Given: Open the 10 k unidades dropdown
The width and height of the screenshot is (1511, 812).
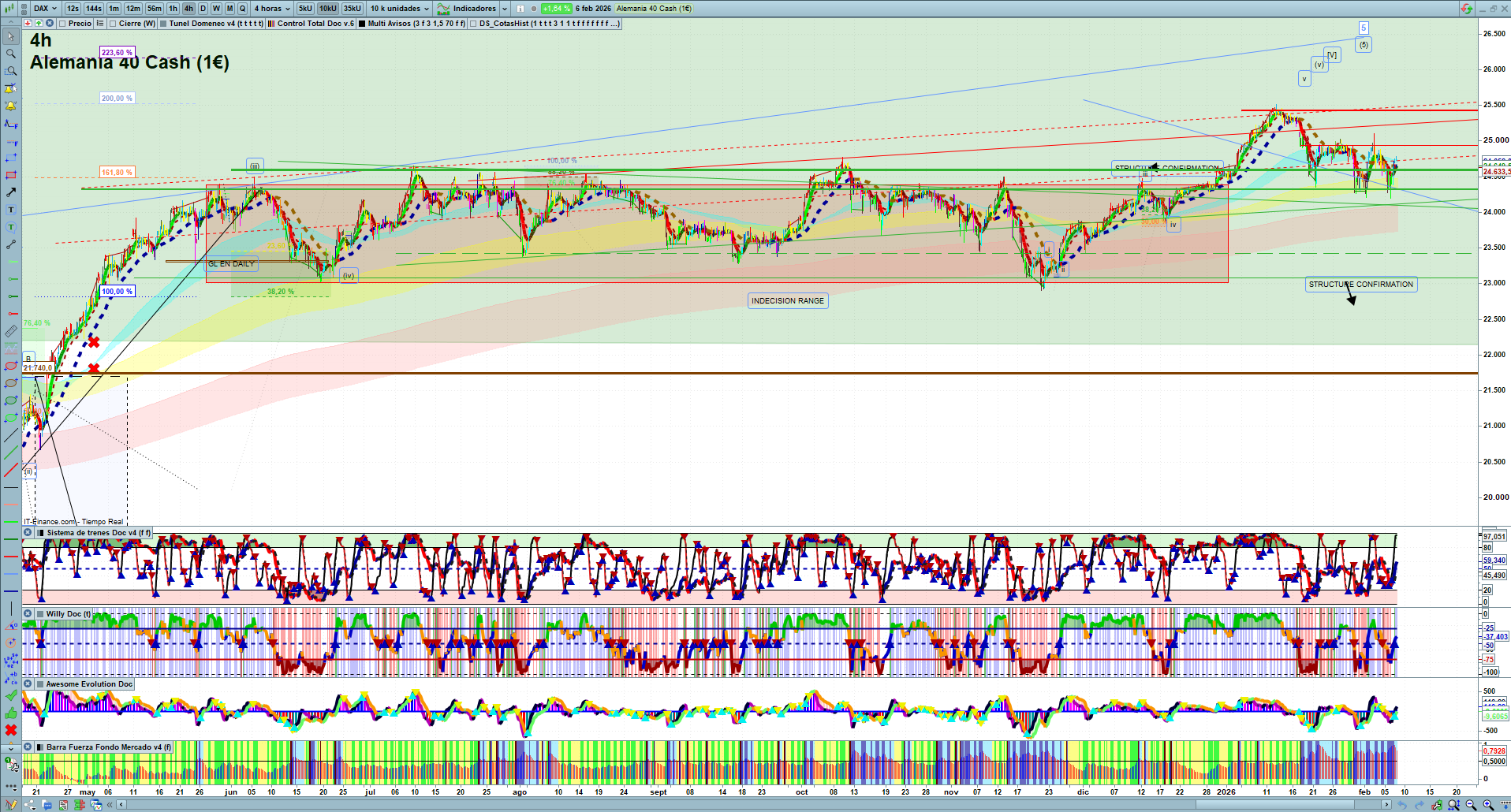Looking at the screenshot, I should point(400,9).
